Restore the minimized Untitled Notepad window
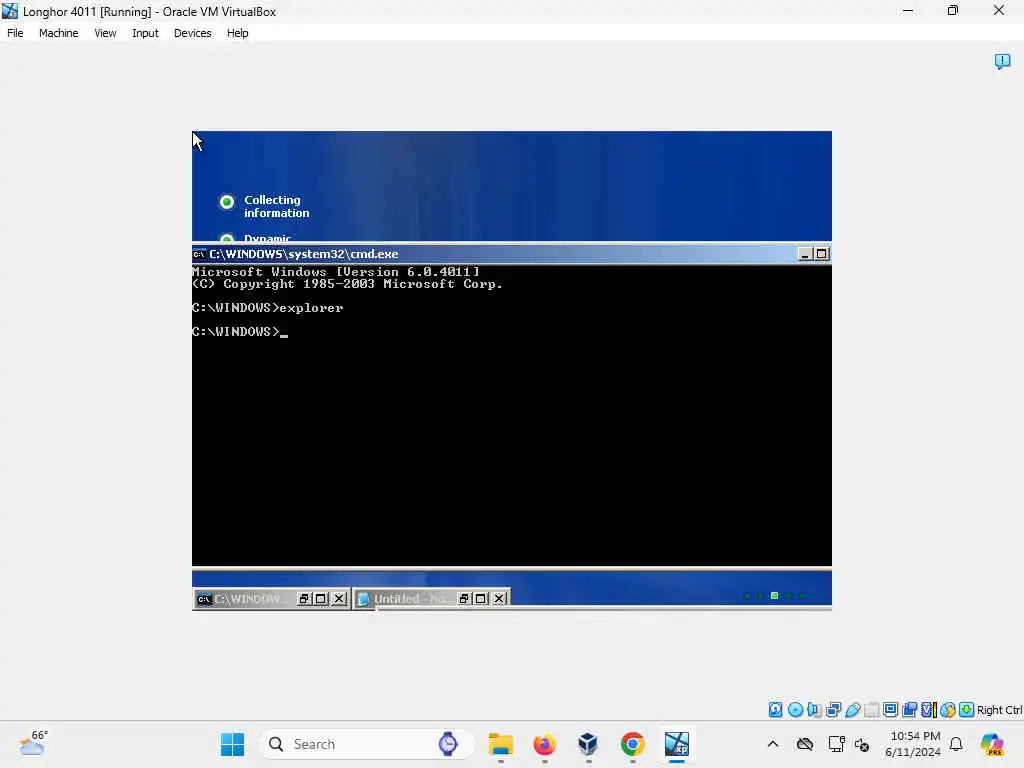 464,599
